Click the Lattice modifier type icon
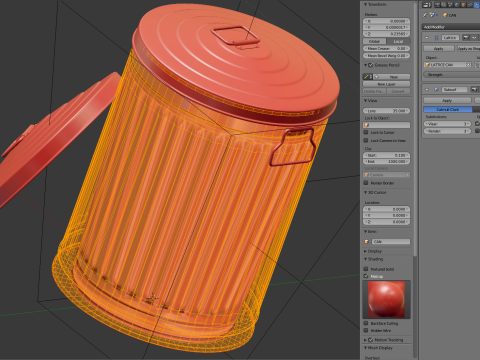The image size is (480, 360). pyautogui.click(x=436, y=38)
